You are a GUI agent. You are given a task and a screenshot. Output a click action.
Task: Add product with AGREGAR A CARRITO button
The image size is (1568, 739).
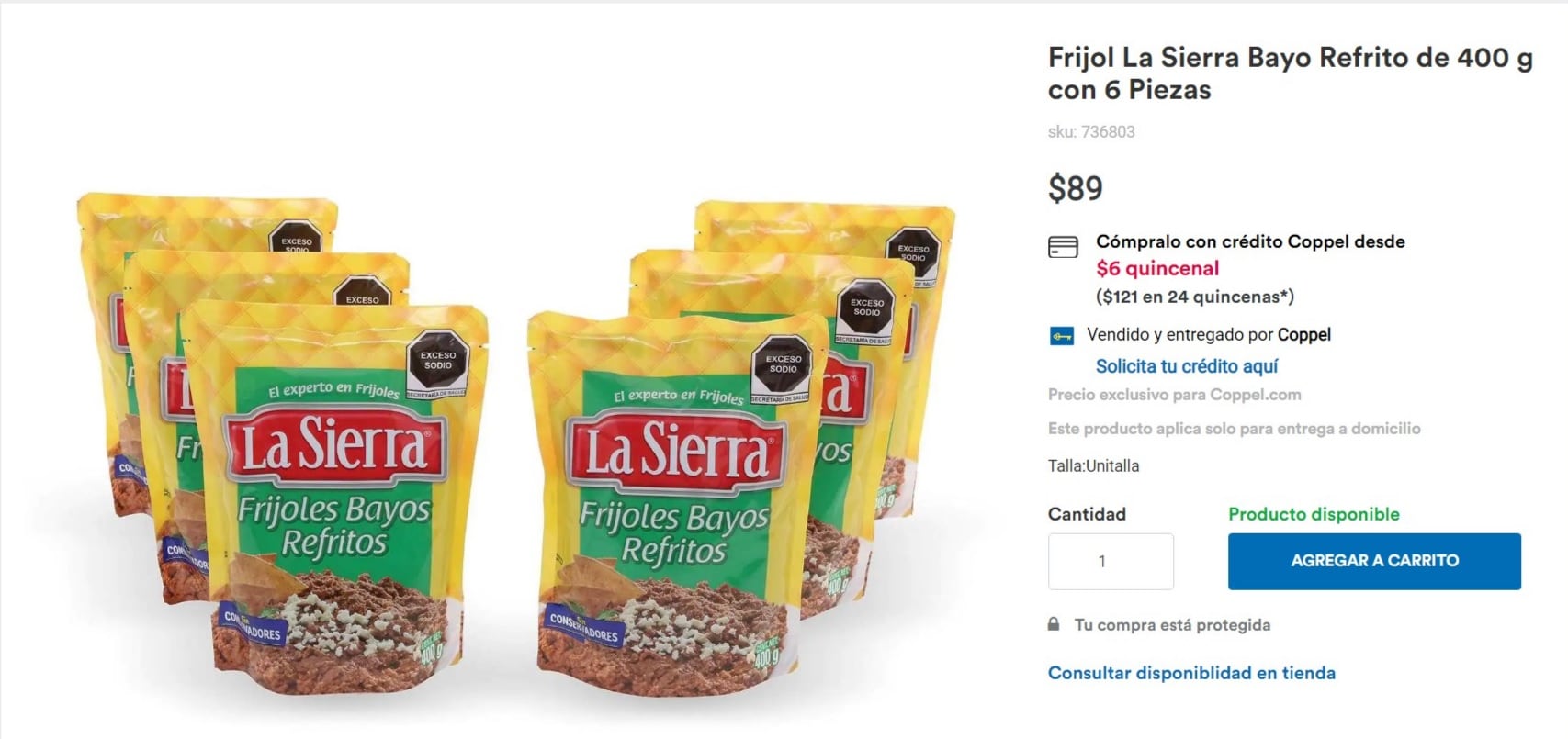point(1374,561)
